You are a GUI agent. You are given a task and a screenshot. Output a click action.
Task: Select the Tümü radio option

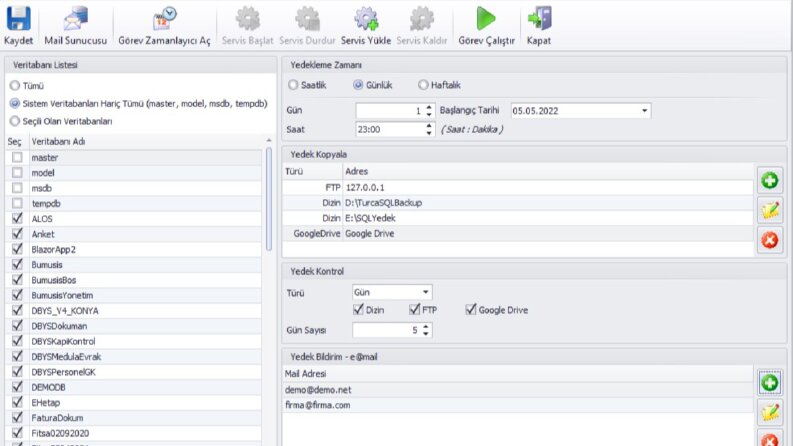(x=15, y=85)
